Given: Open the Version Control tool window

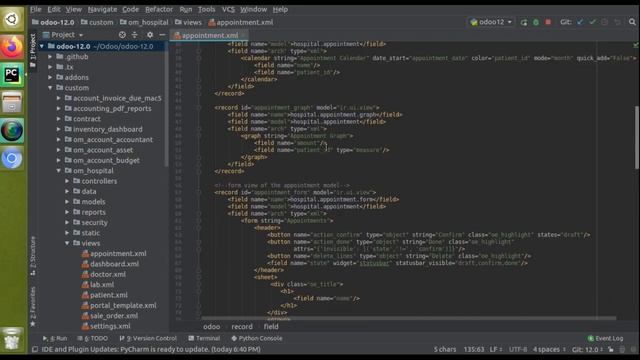Looking at the screenshot, I should (x=148, y=338).
